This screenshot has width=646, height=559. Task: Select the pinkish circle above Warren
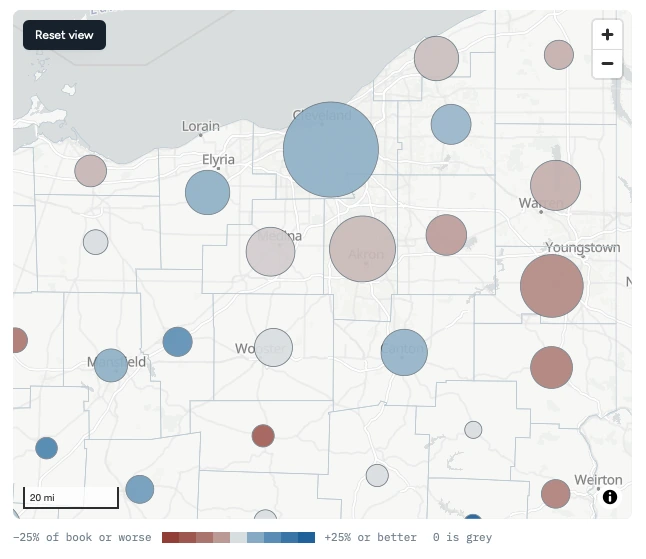pyautogui.click(x=555, y=185)
